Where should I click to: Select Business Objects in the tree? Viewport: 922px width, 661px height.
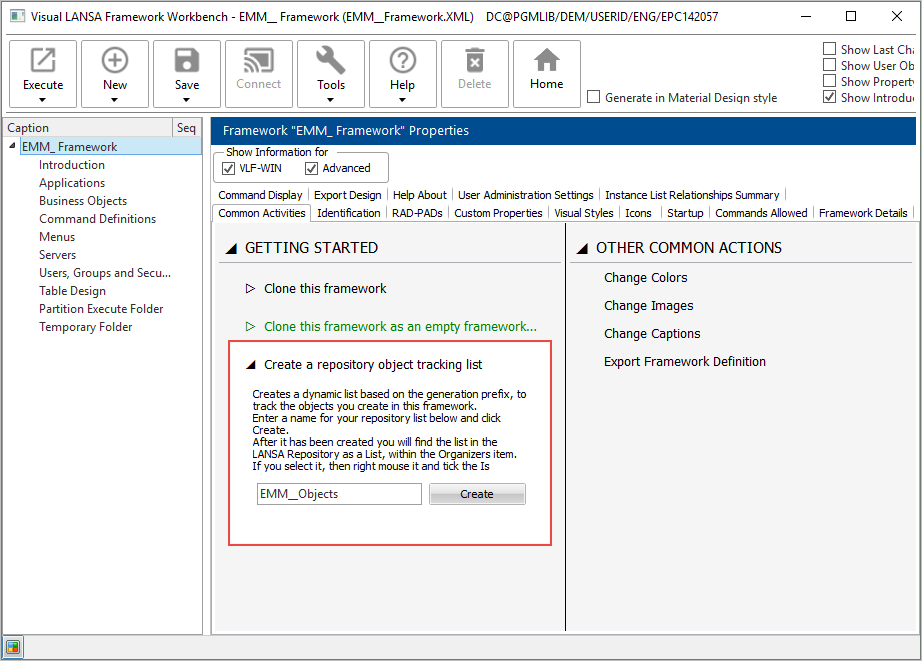tap(83, 201)
